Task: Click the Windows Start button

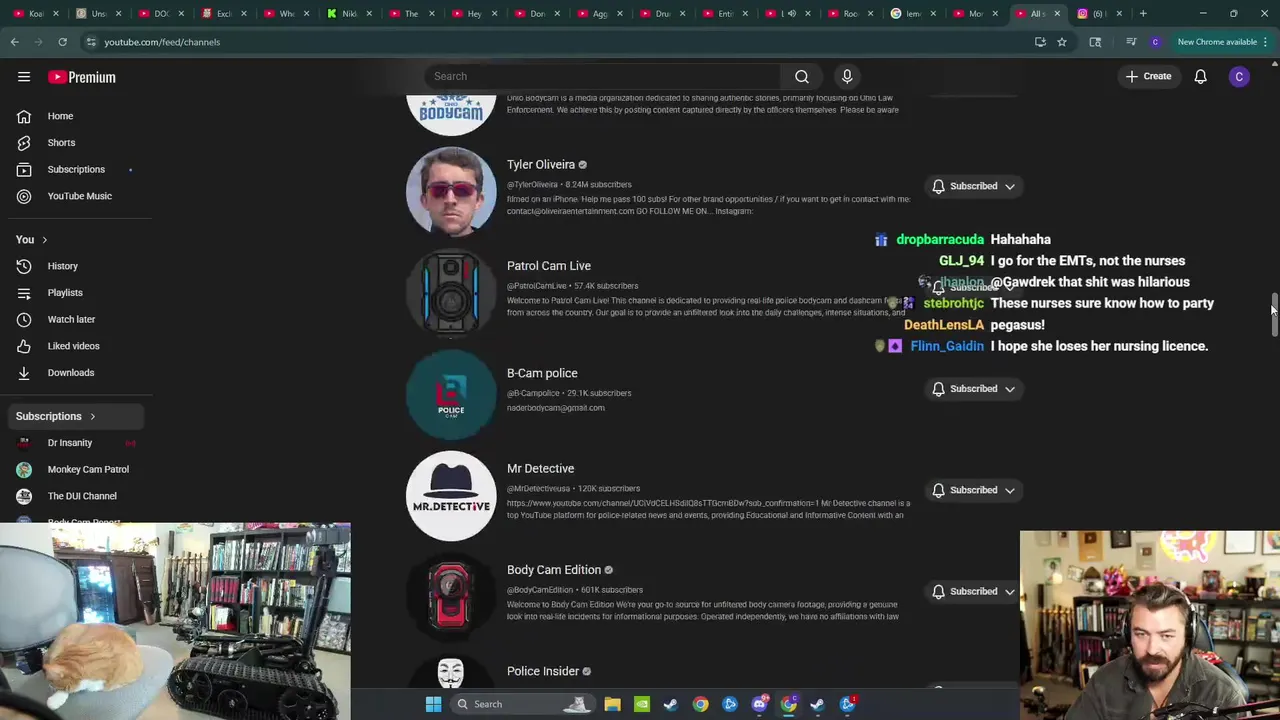Action: [x=433, y=704]
